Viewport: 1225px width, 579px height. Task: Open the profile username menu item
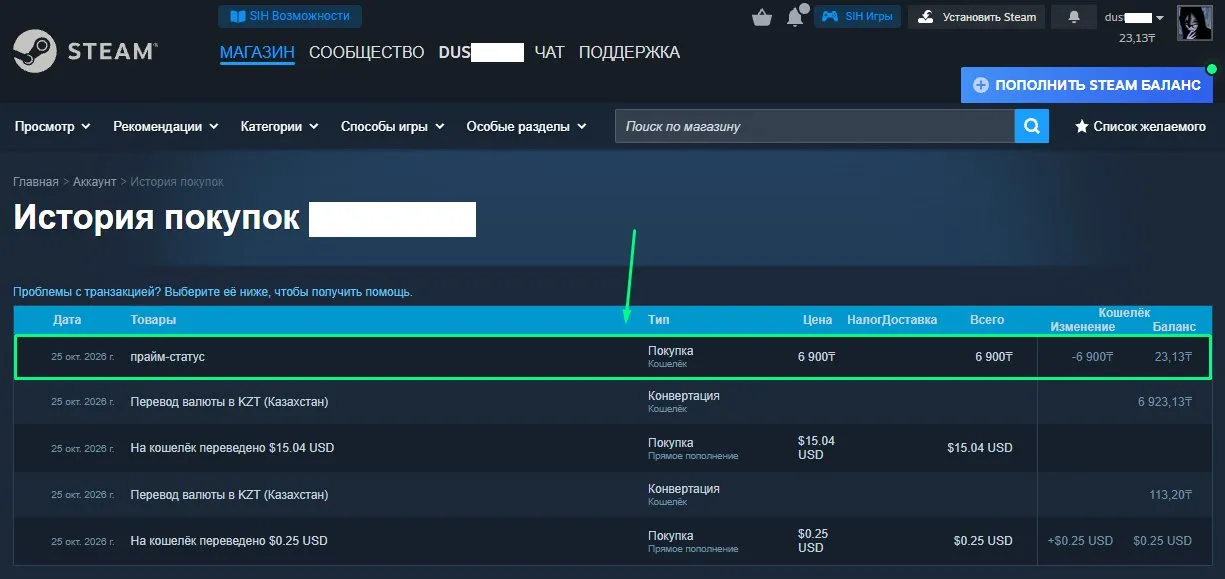coord(481,52)
